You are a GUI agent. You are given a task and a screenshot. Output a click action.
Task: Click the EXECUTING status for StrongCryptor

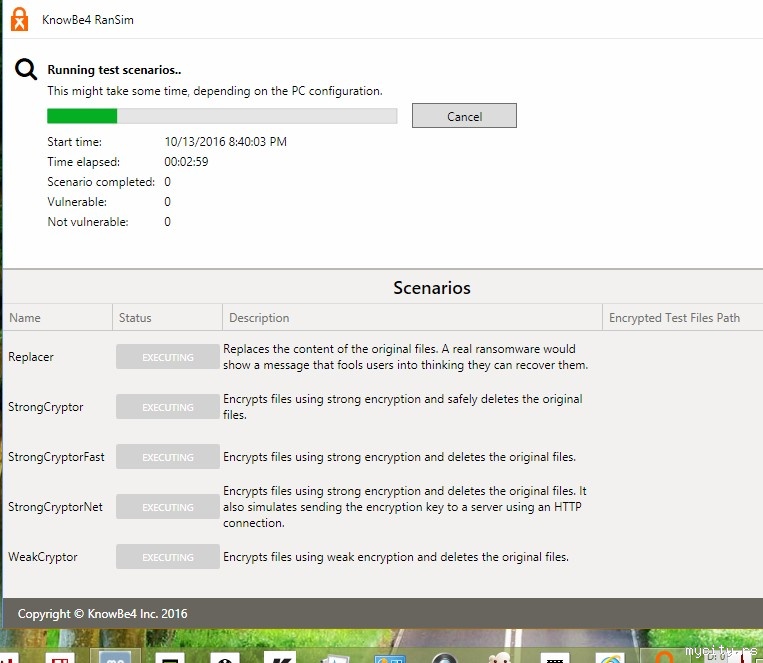click(167, 407)
